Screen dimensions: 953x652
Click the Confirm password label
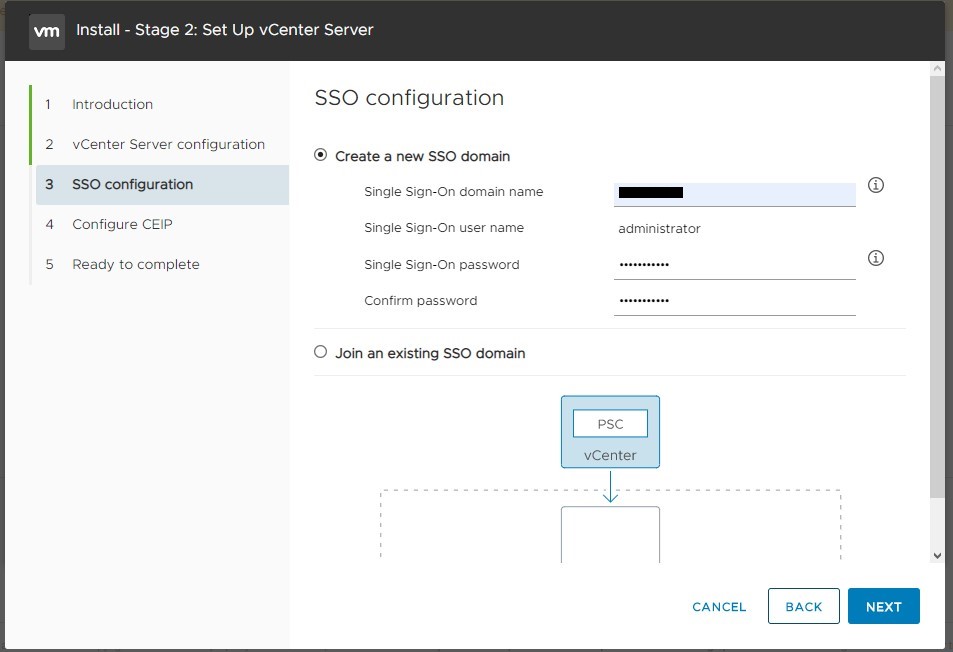click(x=421, y=301)
